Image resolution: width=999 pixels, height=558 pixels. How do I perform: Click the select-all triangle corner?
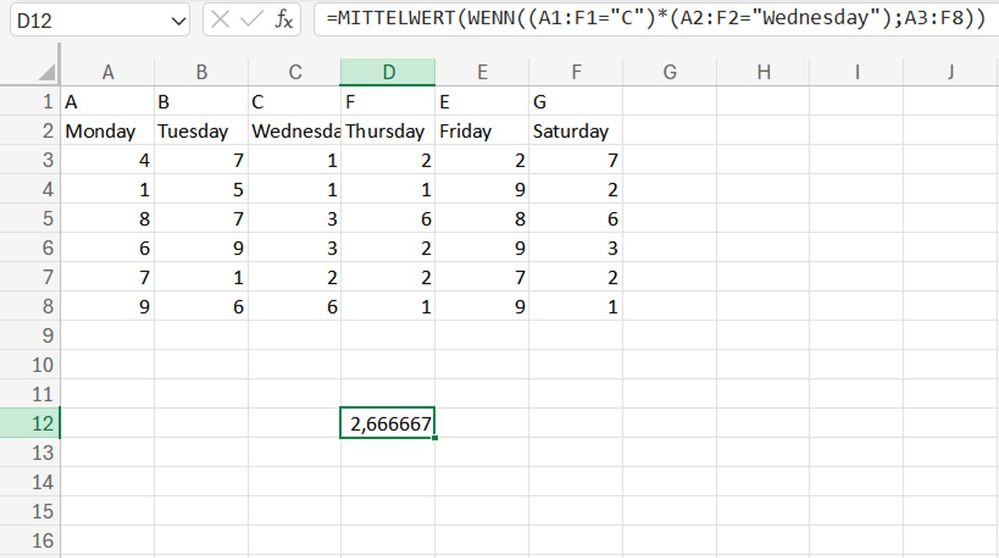(x=47, y=72)
